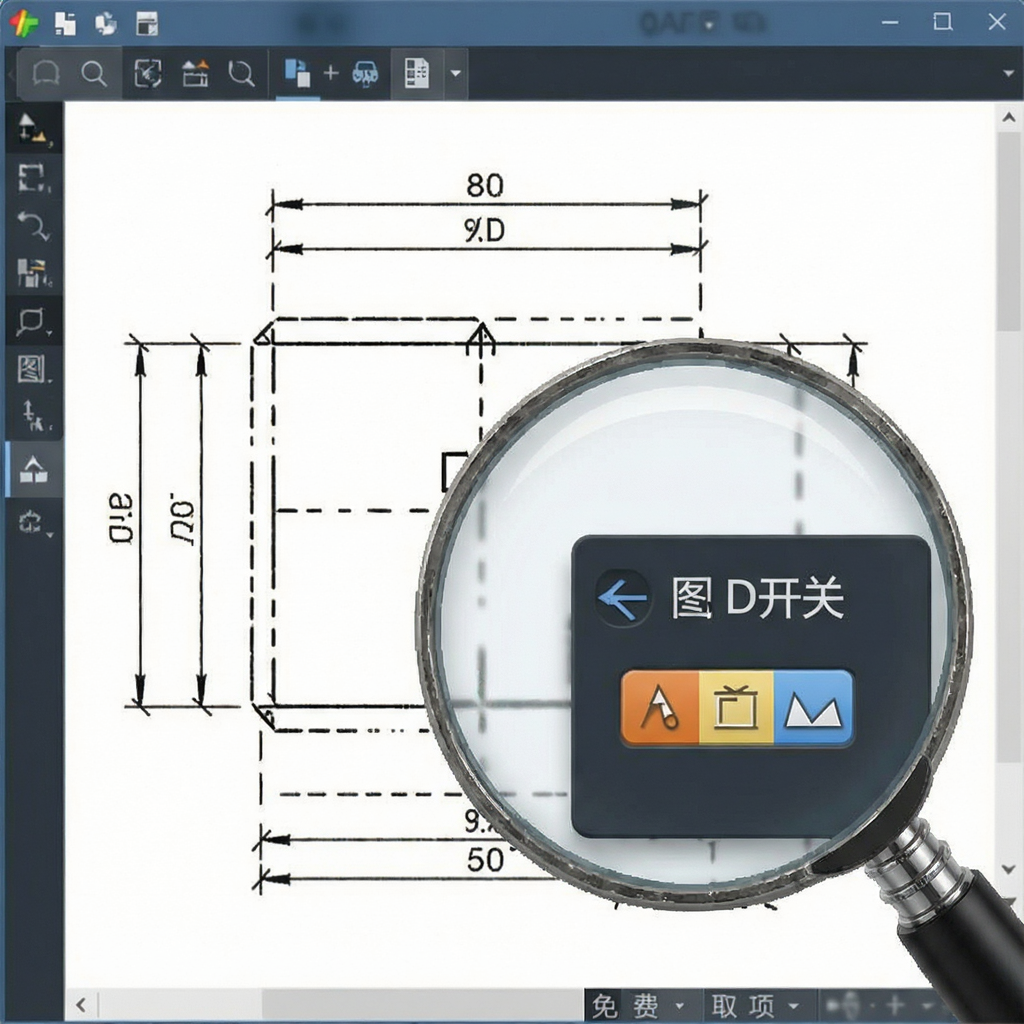This screenshot has width=1024, height=1024.
Task: Click the window panel icon in title bar
Action: tap(147, 24)
